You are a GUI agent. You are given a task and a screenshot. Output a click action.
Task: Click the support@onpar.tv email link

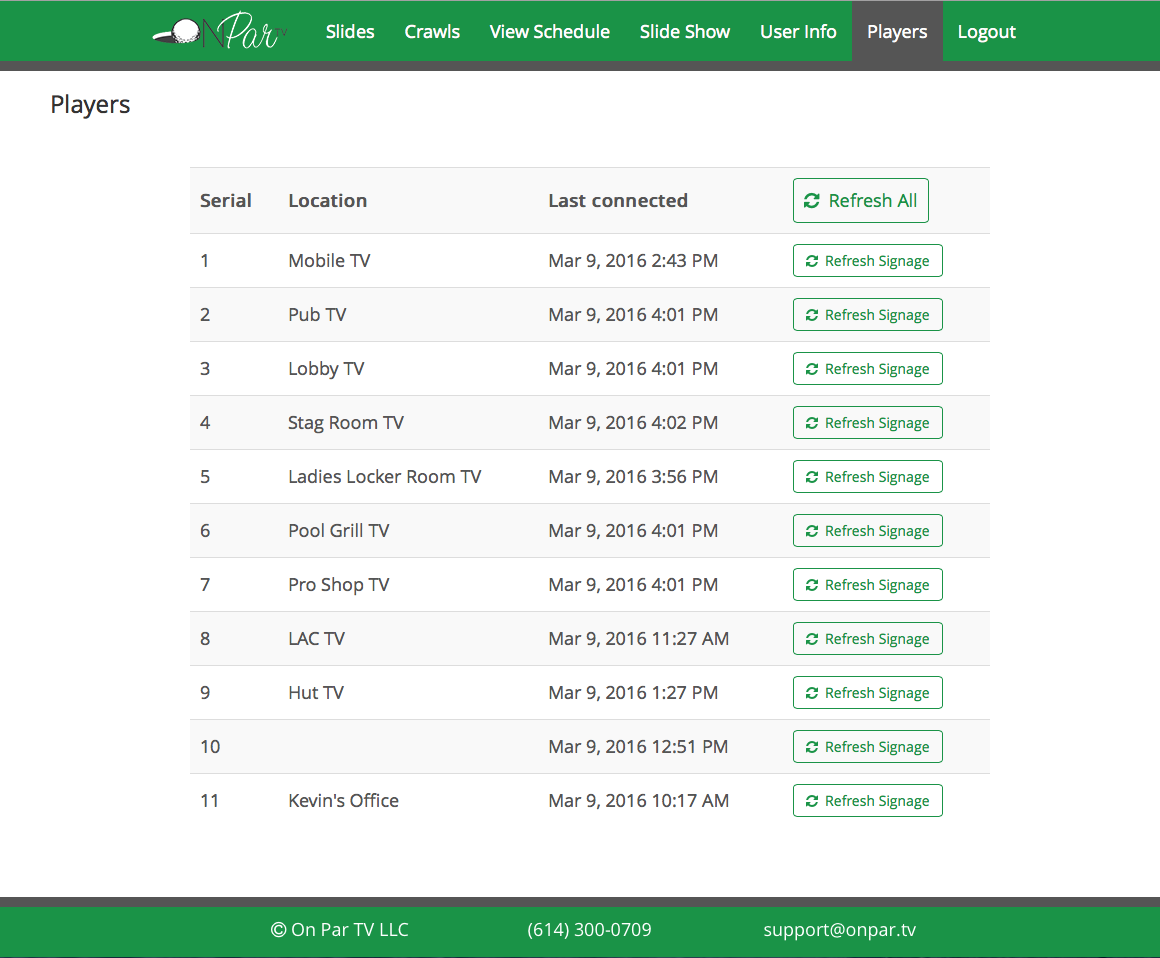pyautogui.click(x=840, y=930)
